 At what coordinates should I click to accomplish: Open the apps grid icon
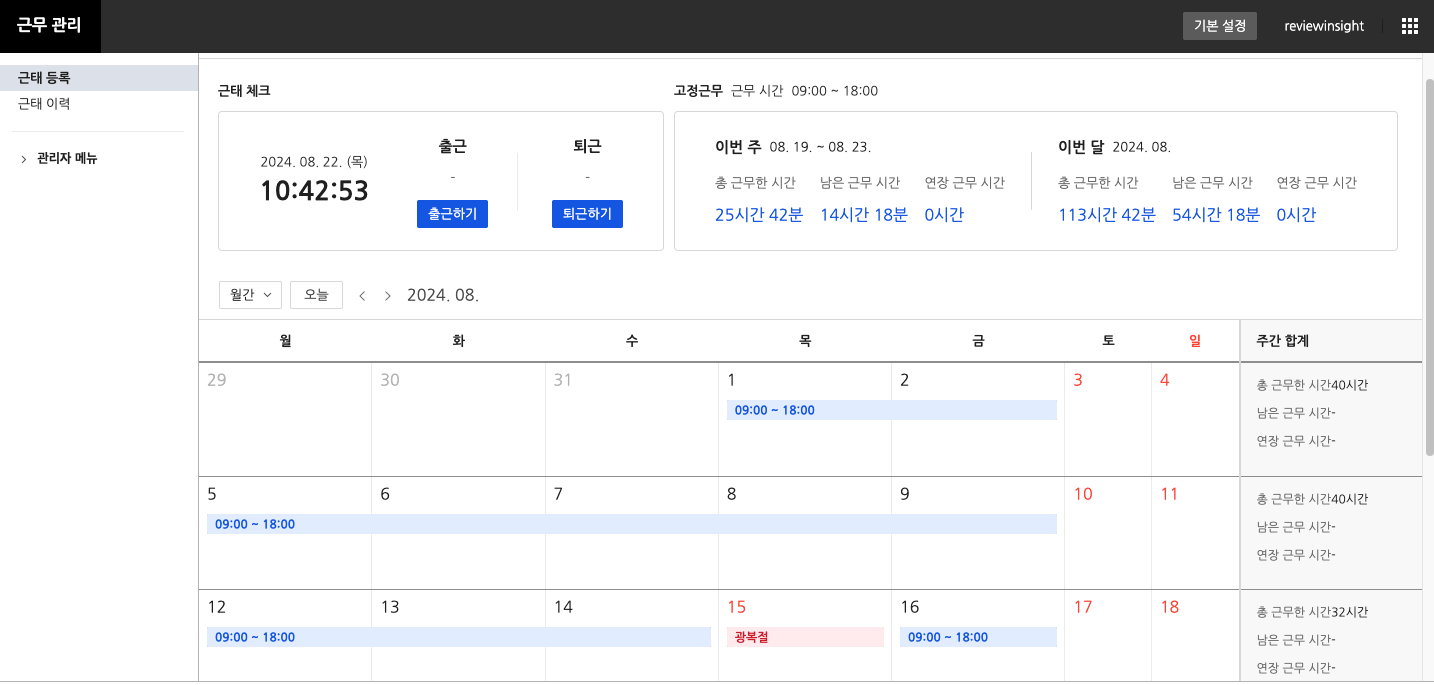point(1410,26)
